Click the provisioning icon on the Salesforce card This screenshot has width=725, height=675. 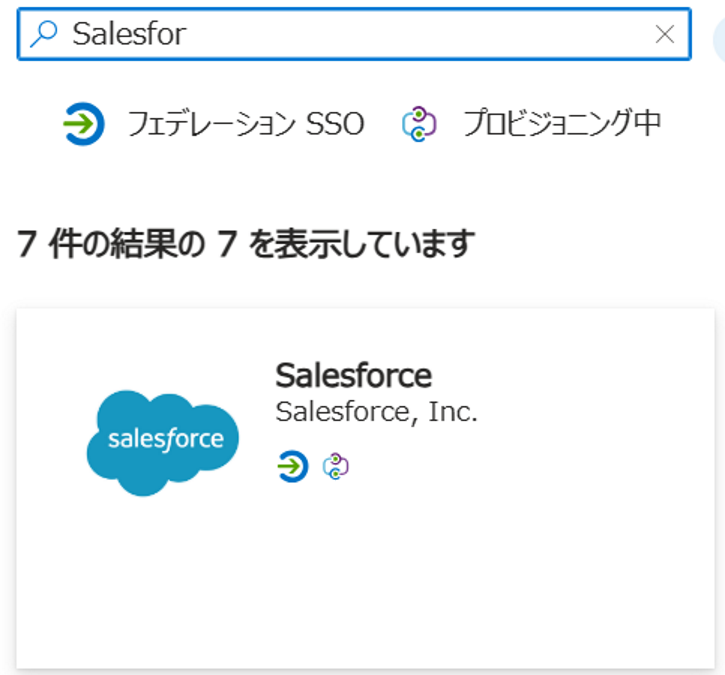pyautogui.click(x=335, y=466)
